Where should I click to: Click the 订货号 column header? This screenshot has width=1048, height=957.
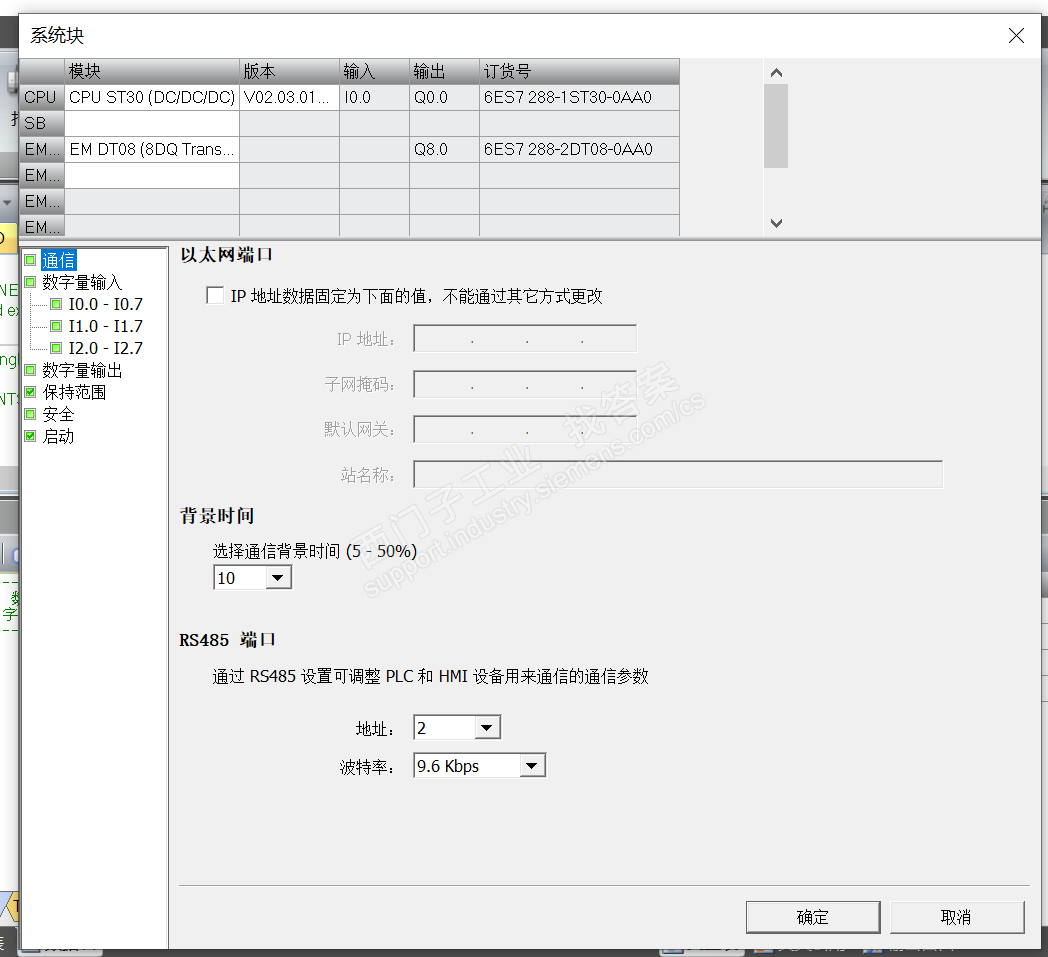pyautogui.click(x=579, y=71)
